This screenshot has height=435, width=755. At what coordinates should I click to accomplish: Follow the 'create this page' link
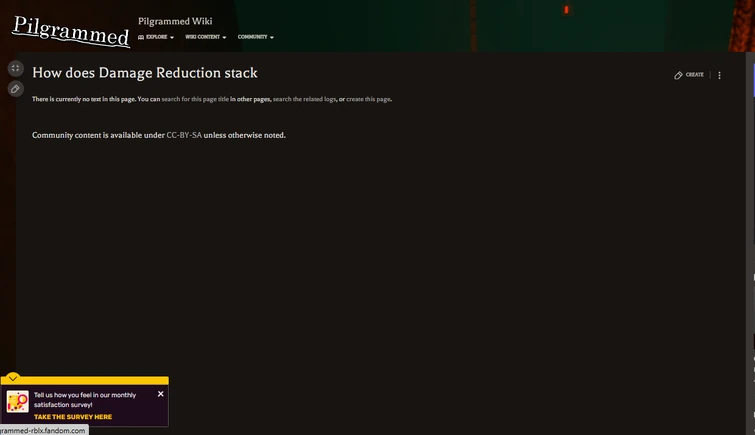click(368, 99)
